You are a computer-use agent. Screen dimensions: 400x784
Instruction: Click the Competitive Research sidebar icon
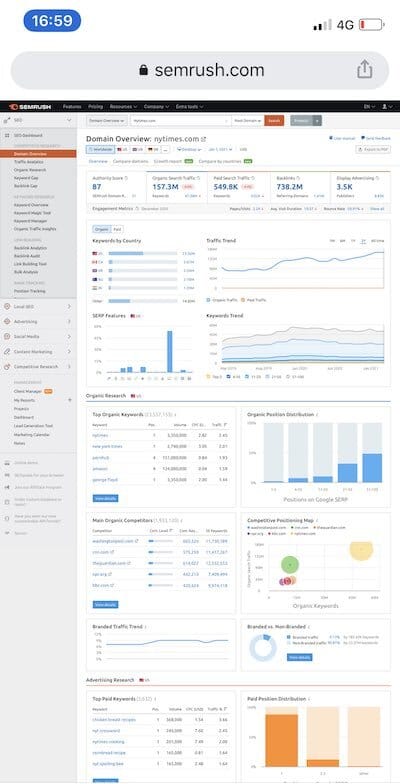point(6,366)
